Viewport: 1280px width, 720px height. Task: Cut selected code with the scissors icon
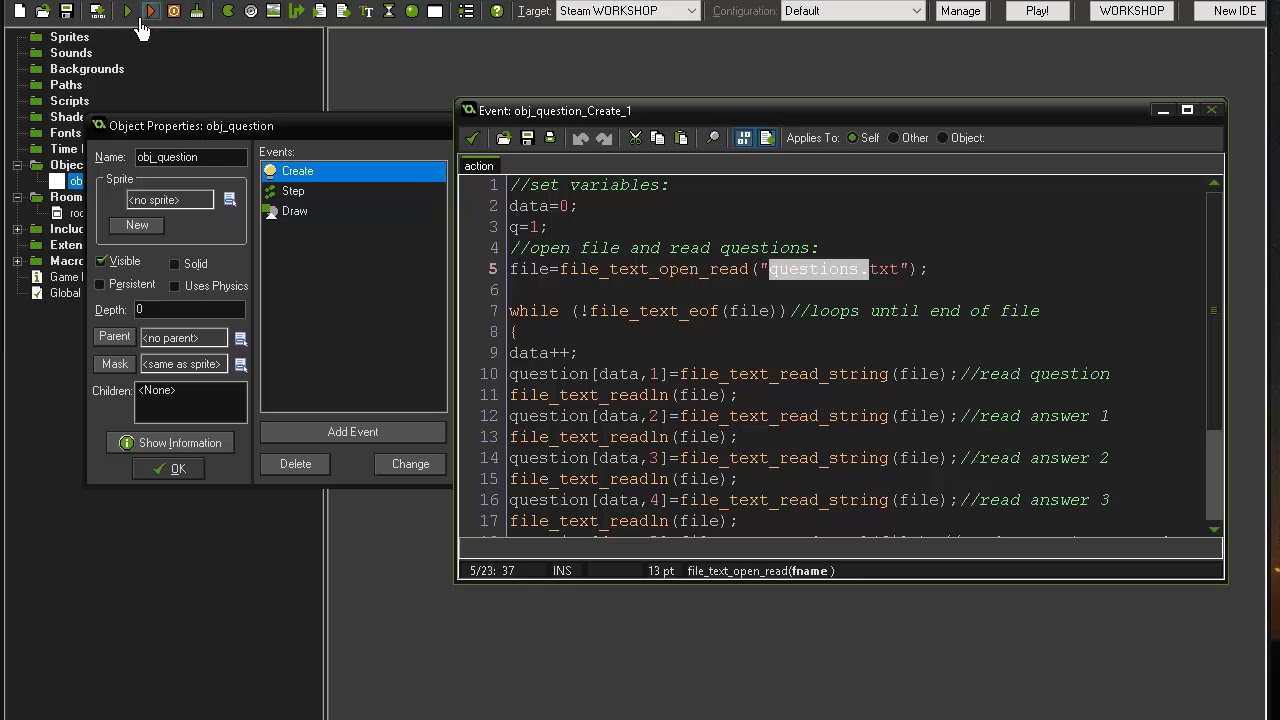635,138
